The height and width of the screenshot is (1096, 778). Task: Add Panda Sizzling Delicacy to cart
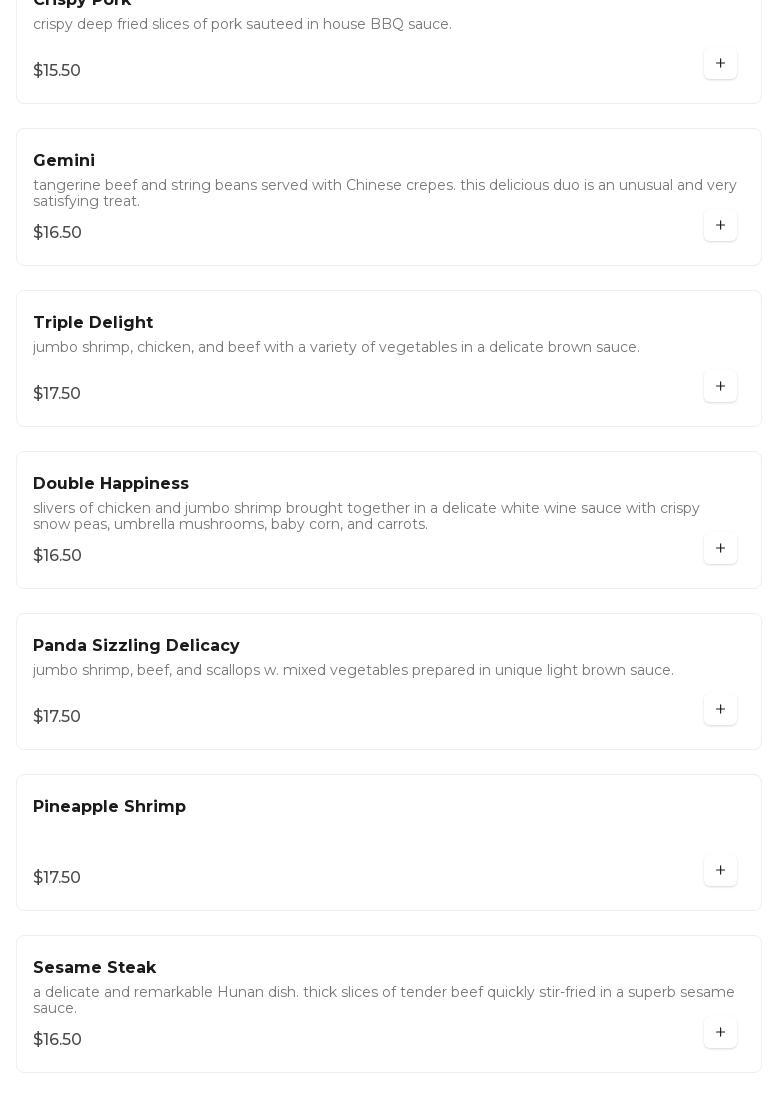720,710
